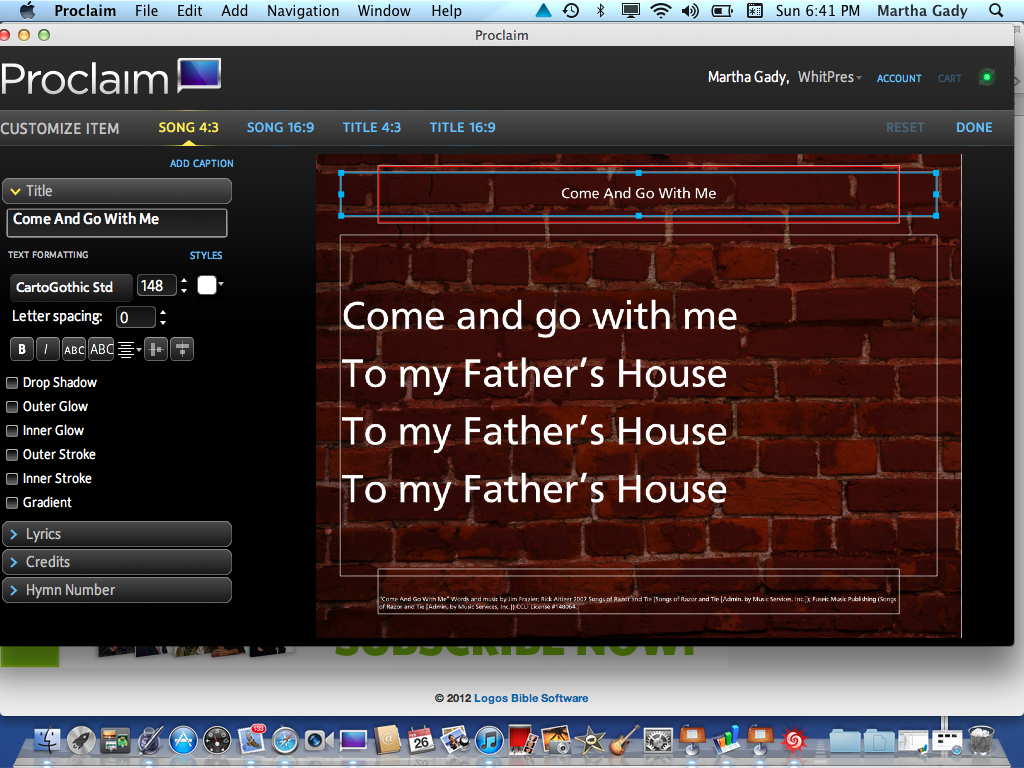Screen dimensions: 1024x768
Task: Increase font size with the up arrow
Action: tap(184, 281)
